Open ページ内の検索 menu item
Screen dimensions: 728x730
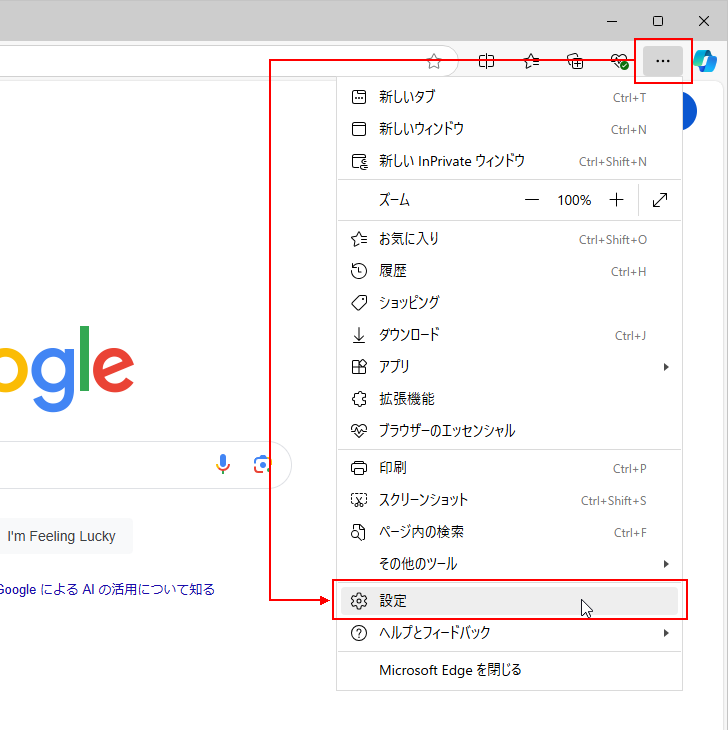509,532
